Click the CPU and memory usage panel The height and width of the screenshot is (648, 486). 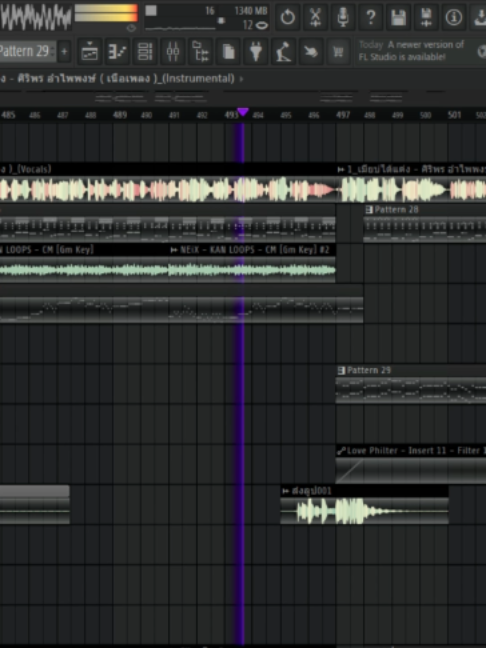[x=207, y=17]
